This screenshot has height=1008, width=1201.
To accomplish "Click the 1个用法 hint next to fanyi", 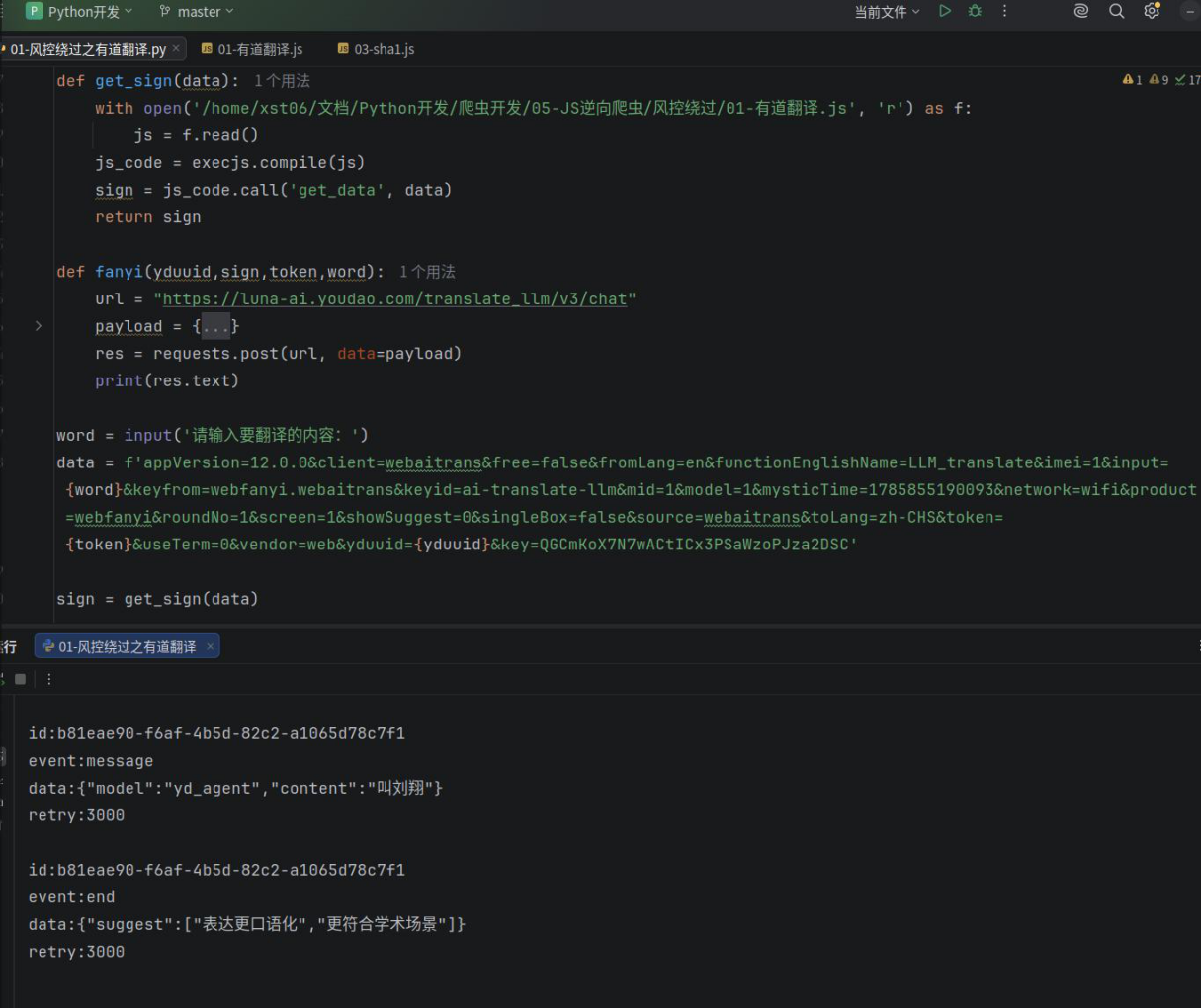I will (427, 272).
